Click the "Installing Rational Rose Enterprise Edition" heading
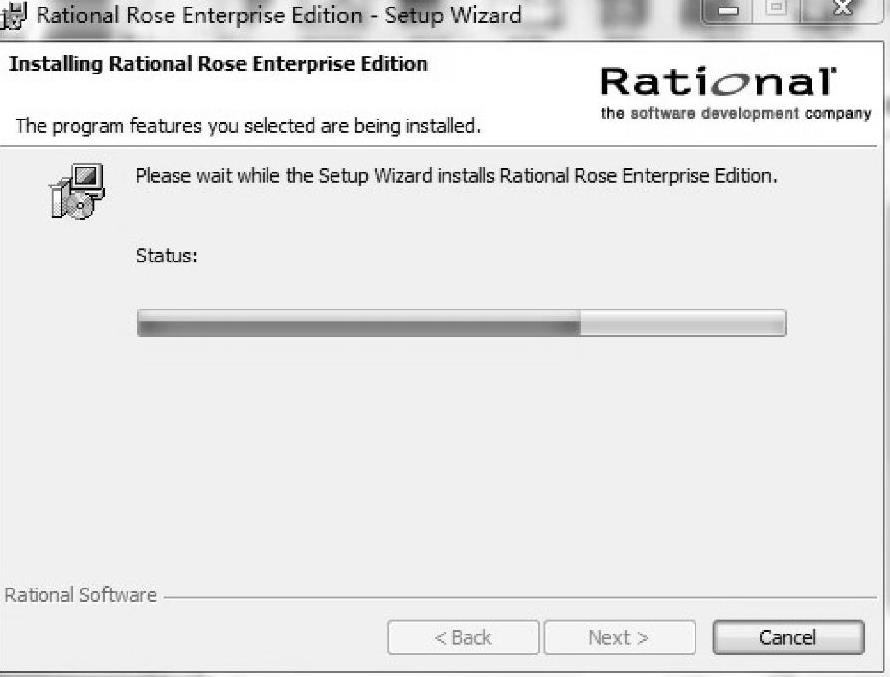890x677 pixels. [219, 64]
